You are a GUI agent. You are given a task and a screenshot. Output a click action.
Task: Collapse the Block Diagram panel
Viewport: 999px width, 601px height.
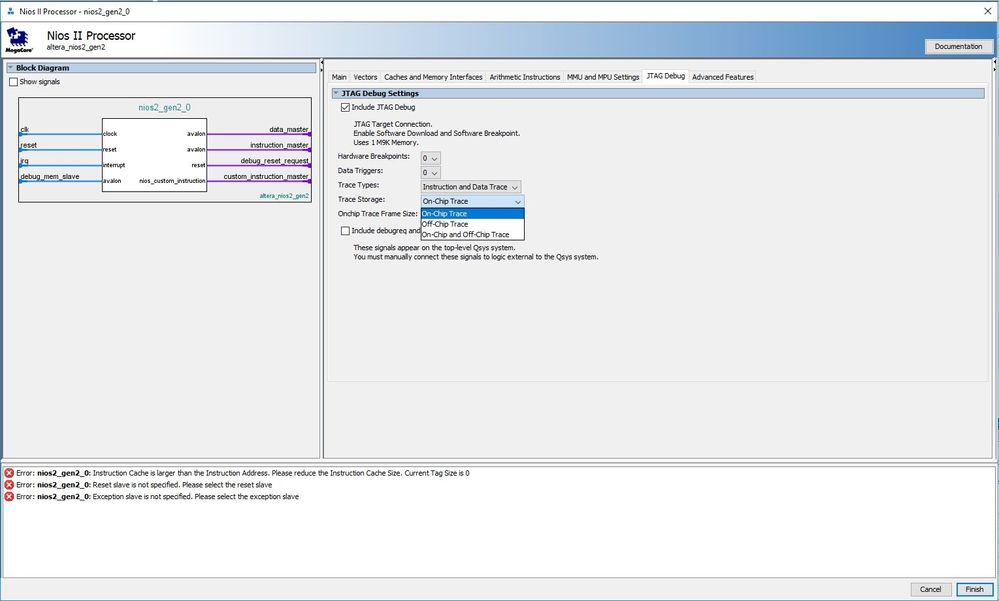pos(10,68)
